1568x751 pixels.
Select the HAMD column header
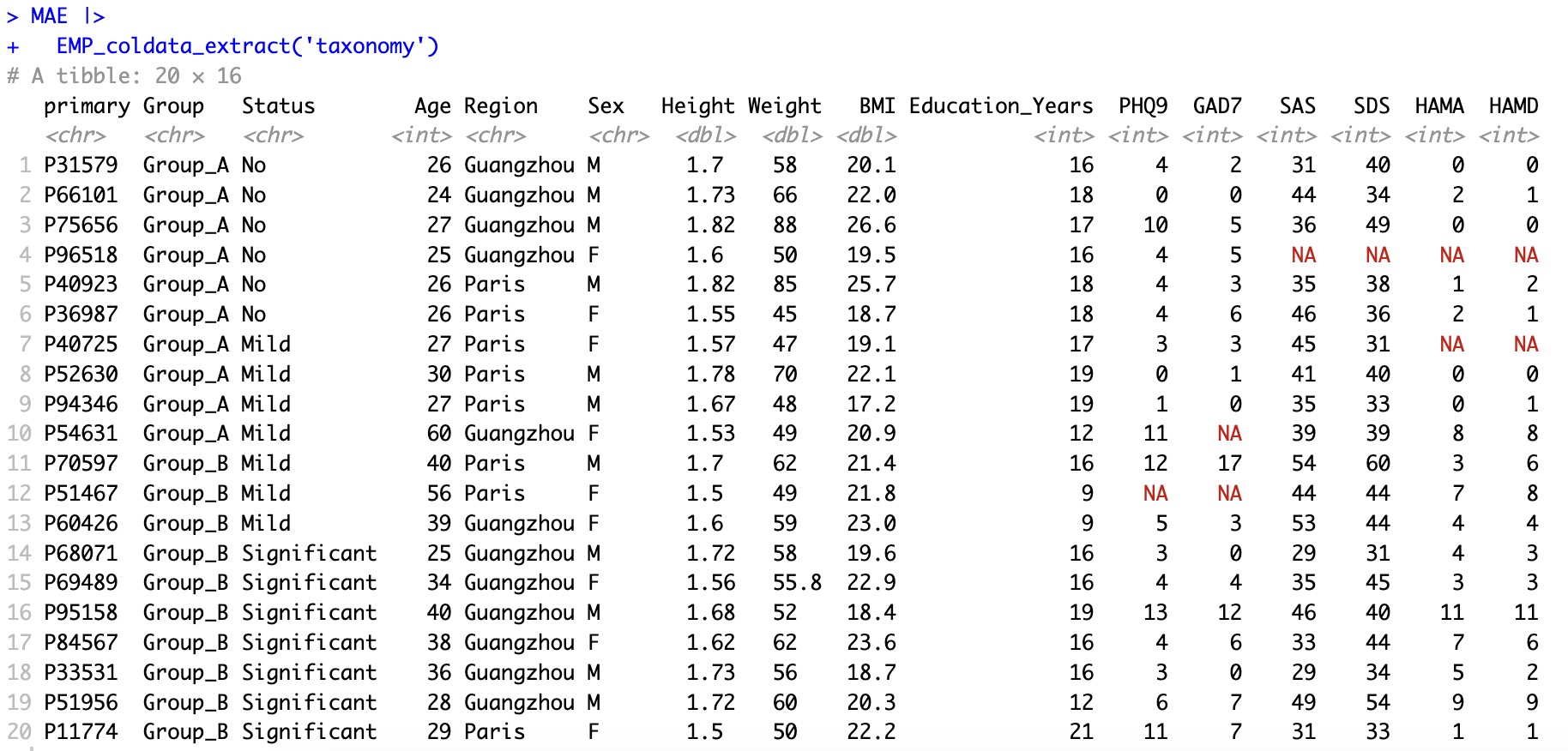pyautogui.click(x=1513, y=106)
